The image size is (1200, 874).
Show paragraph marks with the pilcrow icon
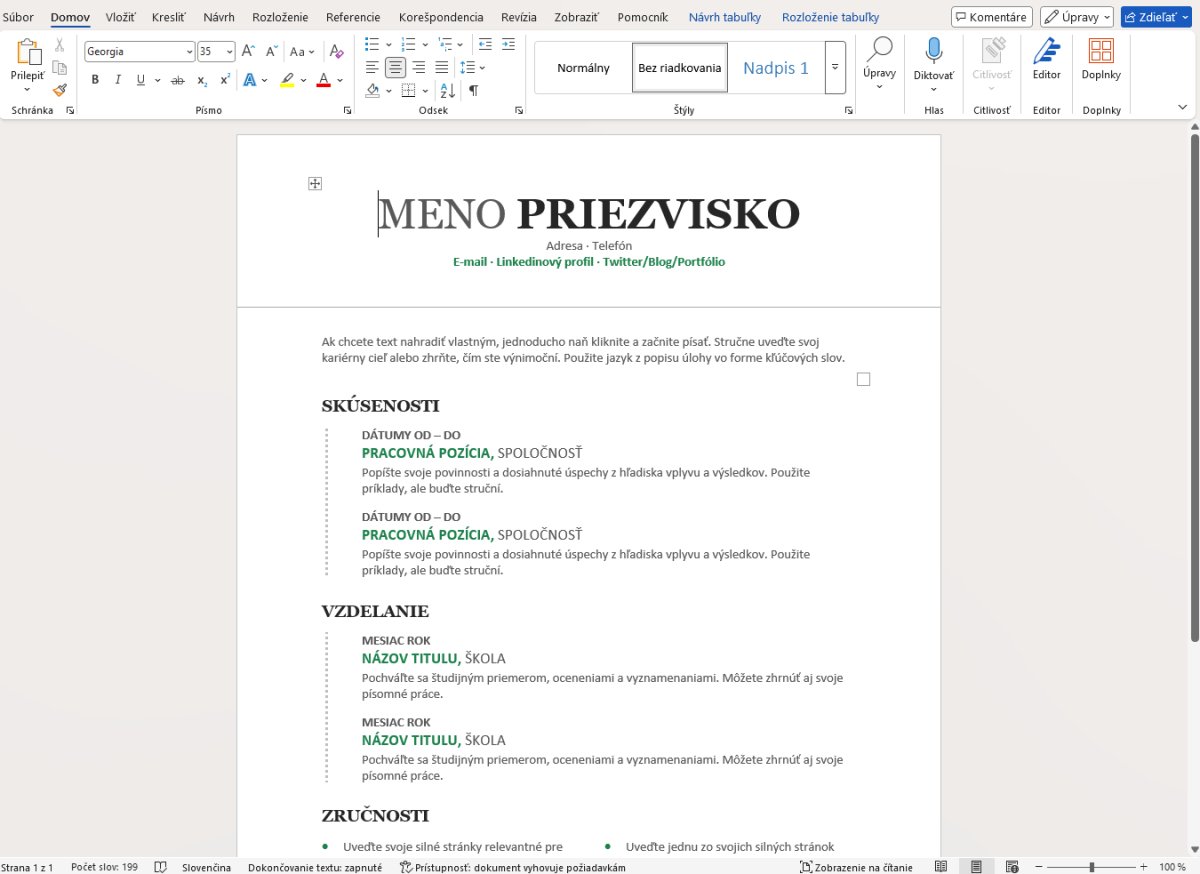pyautogui.click(x=473, y=91)
